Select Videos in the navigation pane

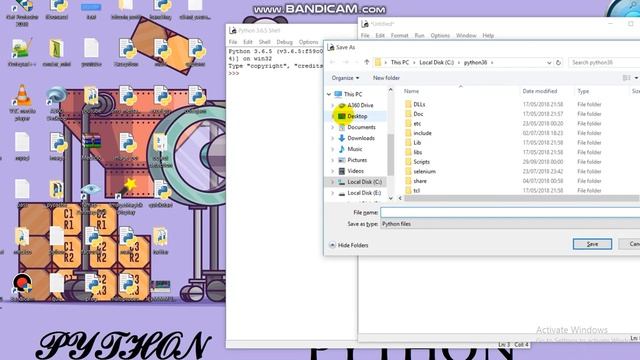[x=356, y=171]
